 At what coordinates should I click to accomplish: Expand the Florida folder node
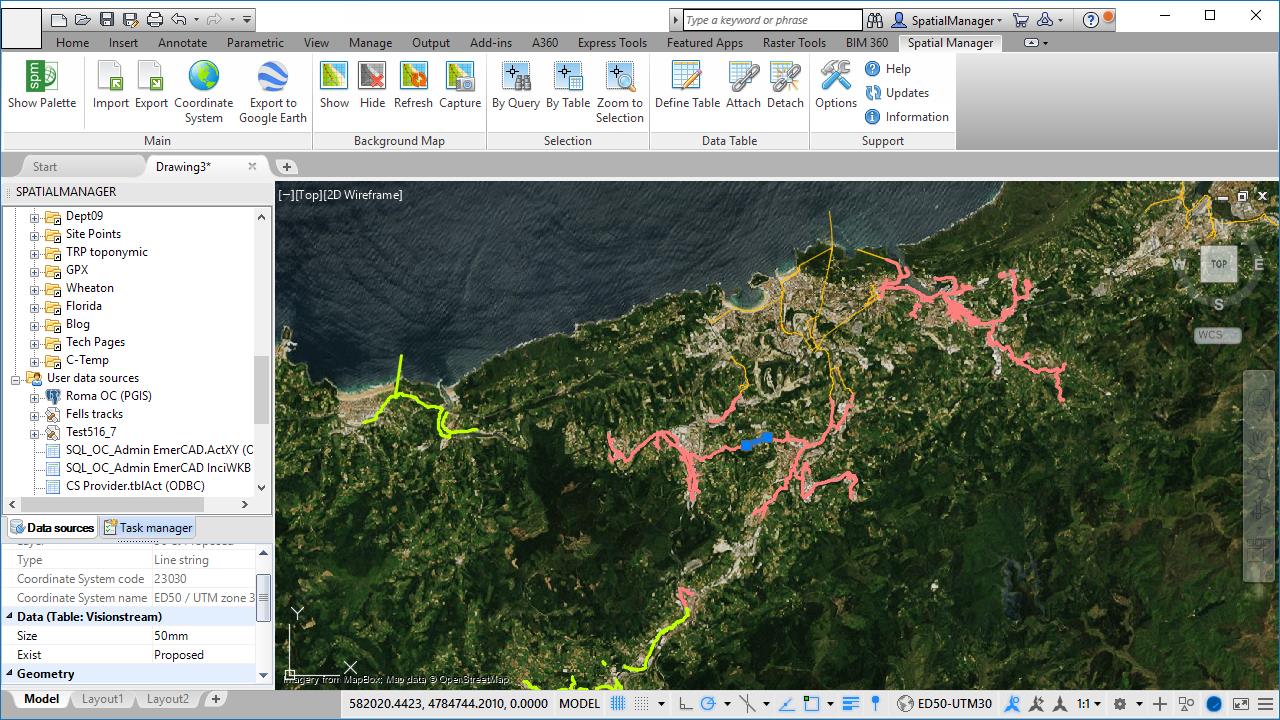[x=34, y=306]
